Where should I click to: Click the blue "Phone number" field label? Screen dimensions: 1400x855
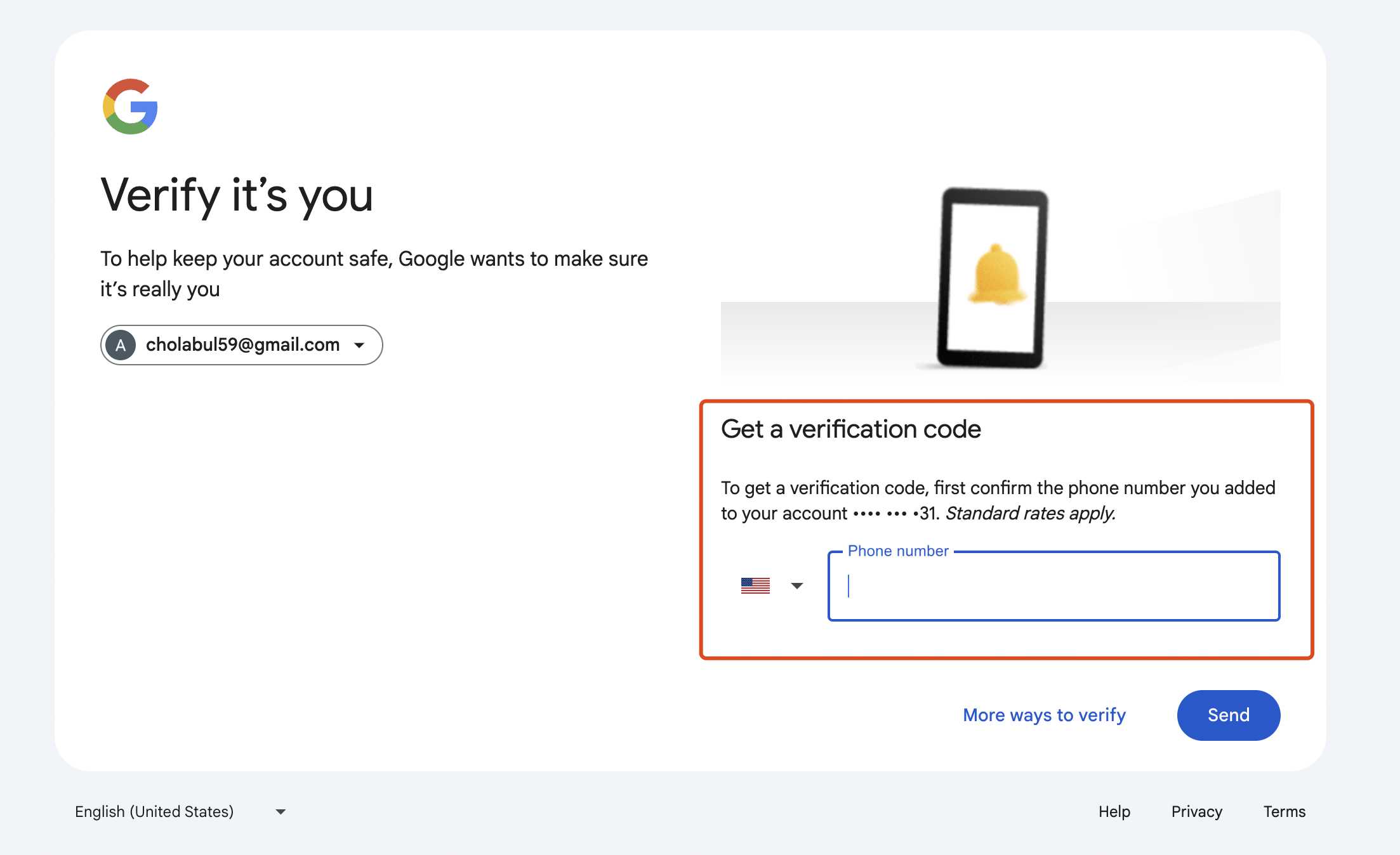(x=898, y=551)
